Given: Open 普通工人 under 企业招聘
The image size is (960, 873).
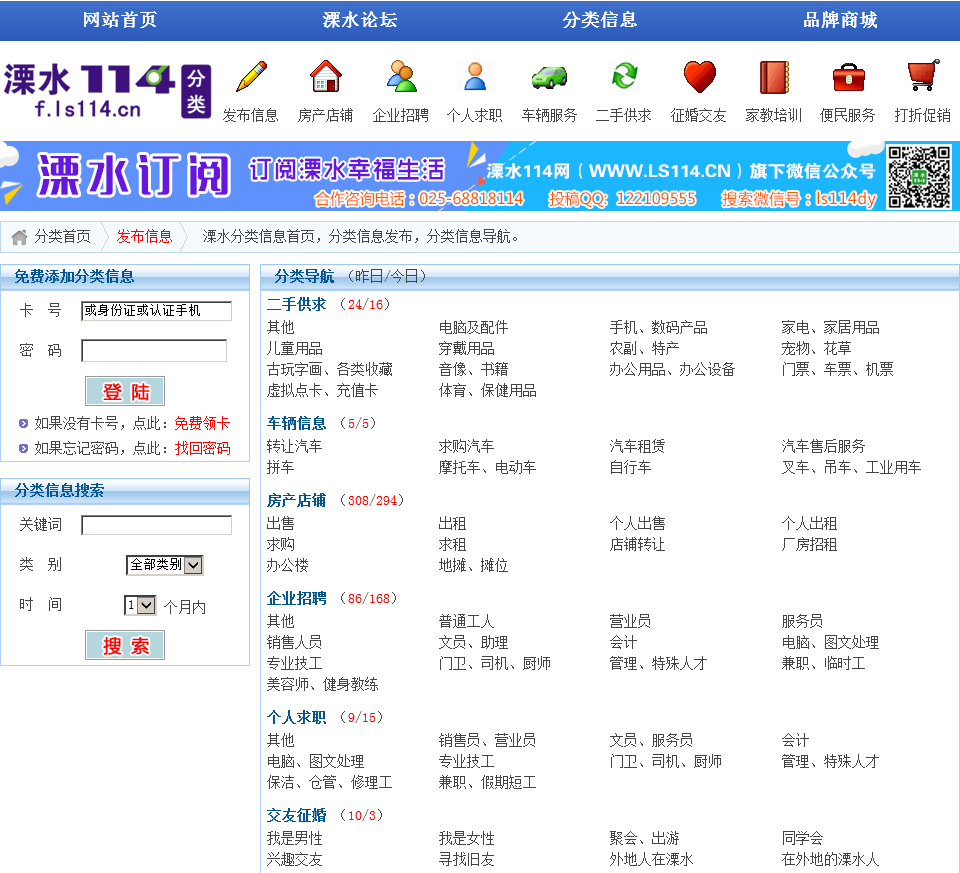Looking at the screenshot, I should (x=467, y=621).
